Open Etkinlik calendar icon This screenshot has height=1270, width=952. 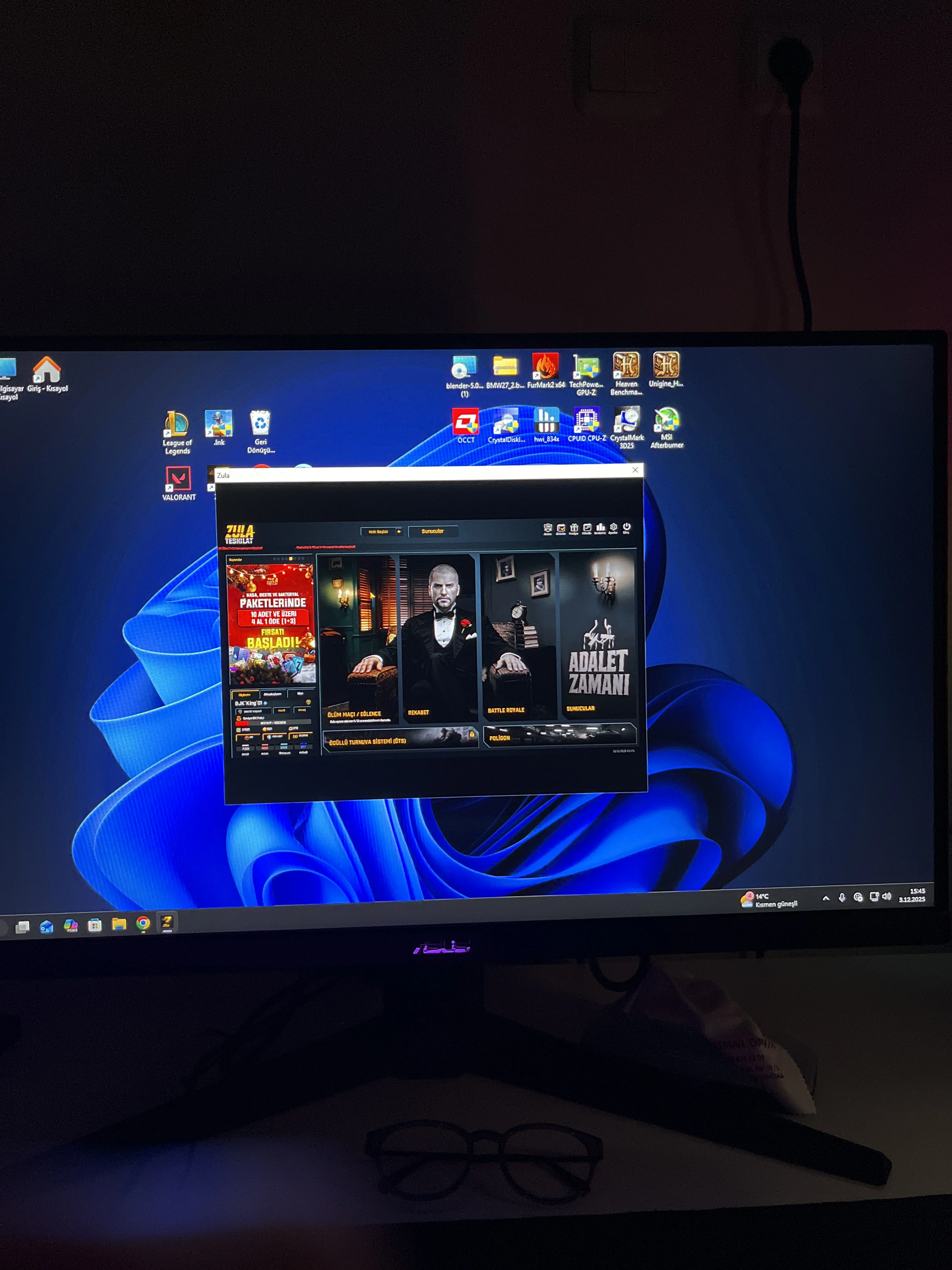tap(587, 528)
